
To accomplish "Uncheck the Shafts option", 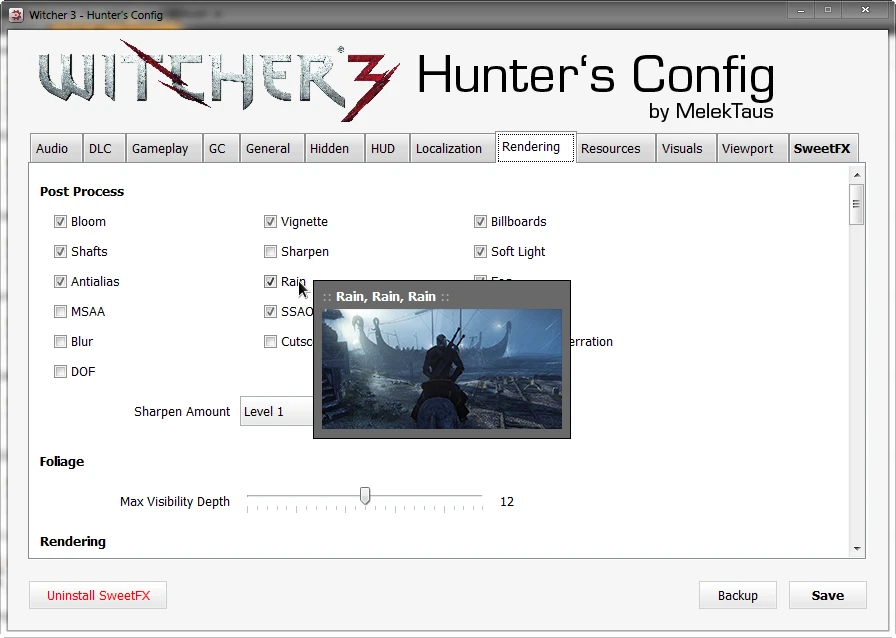I will coord(60,251).
